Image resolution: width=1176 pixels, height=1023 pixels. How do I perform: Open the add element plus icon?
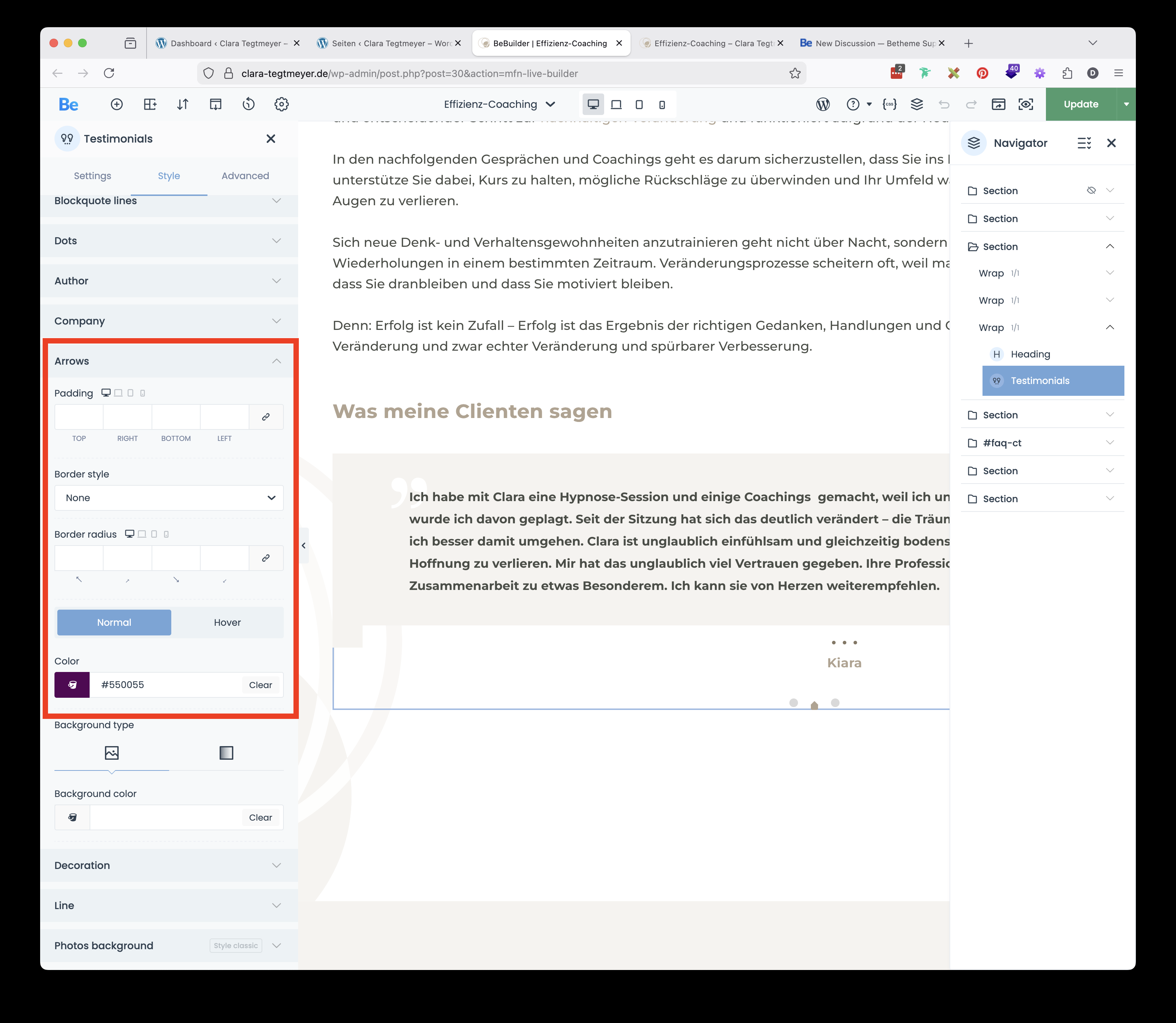click(x=116, y=105)
